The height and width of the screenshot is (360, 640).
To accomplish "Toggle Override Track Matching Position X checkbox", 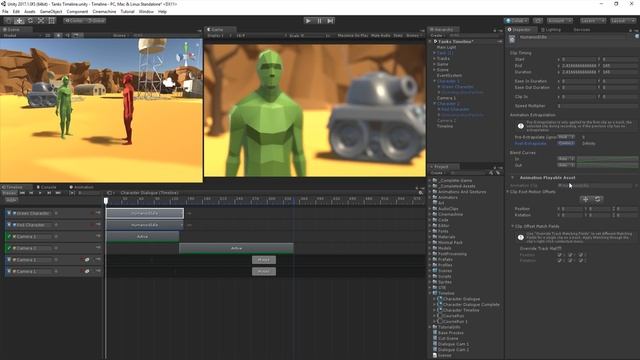I will point(559,255).
